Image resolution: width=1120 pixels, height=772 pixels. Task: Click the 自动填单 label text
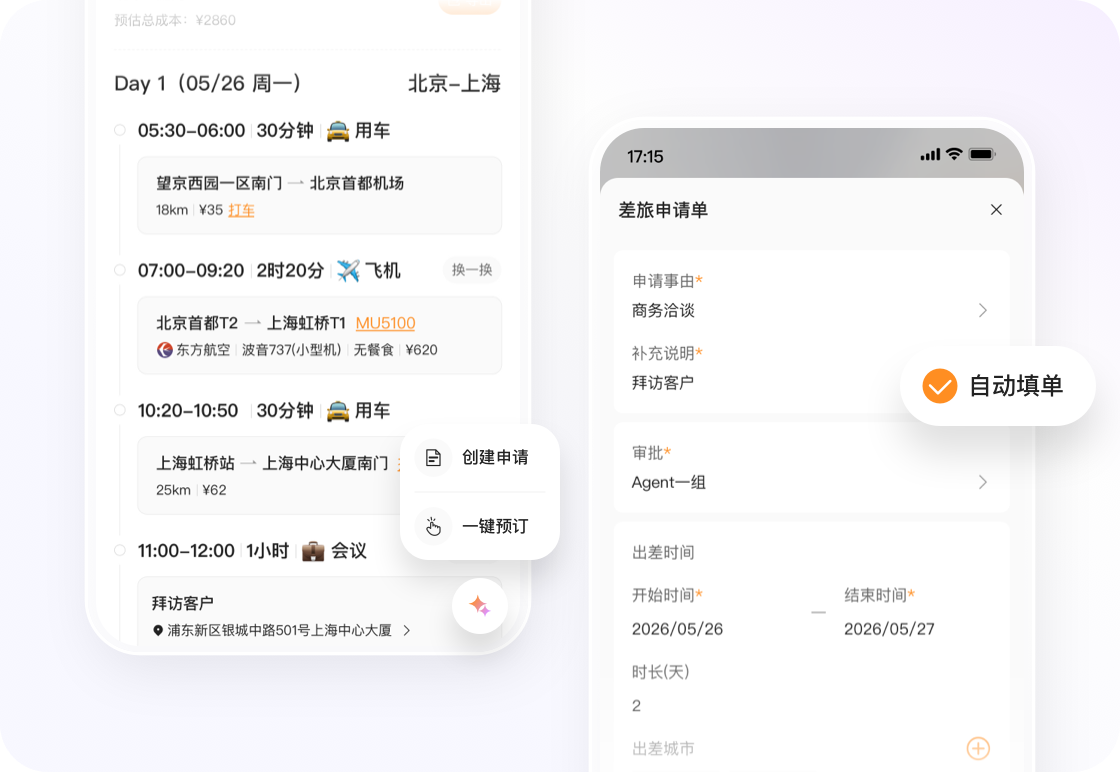(1016, 386)
